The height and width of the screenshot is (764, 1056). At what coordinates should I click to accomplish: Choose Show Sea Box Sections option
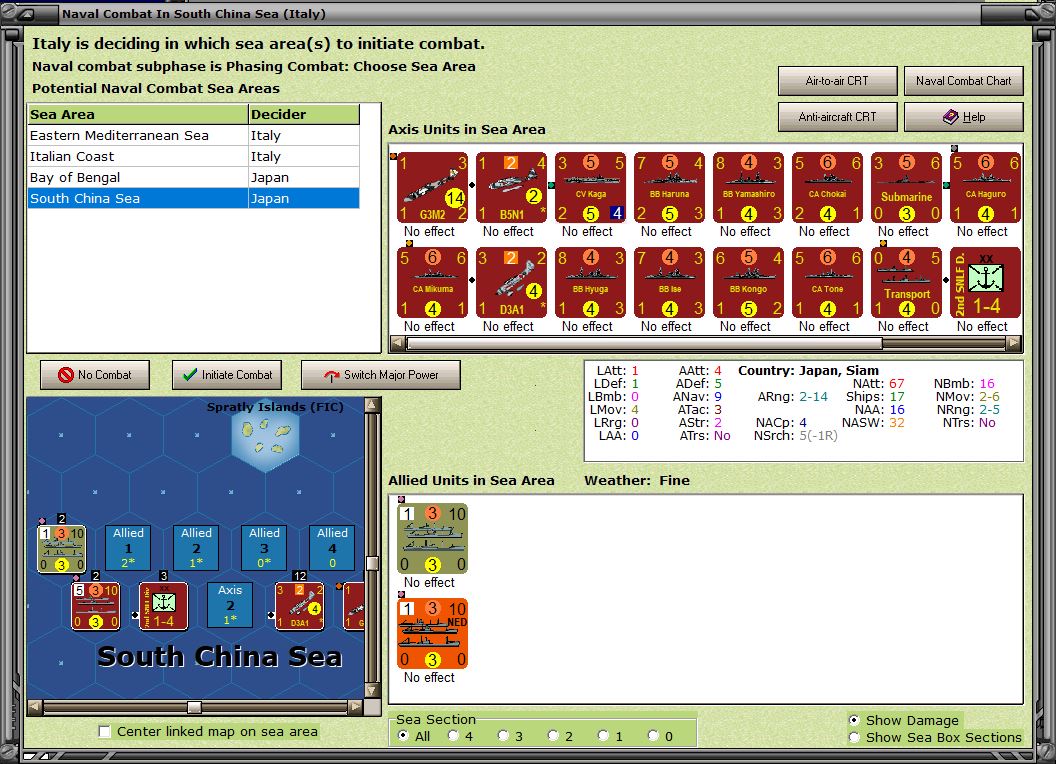coord(854,738)
